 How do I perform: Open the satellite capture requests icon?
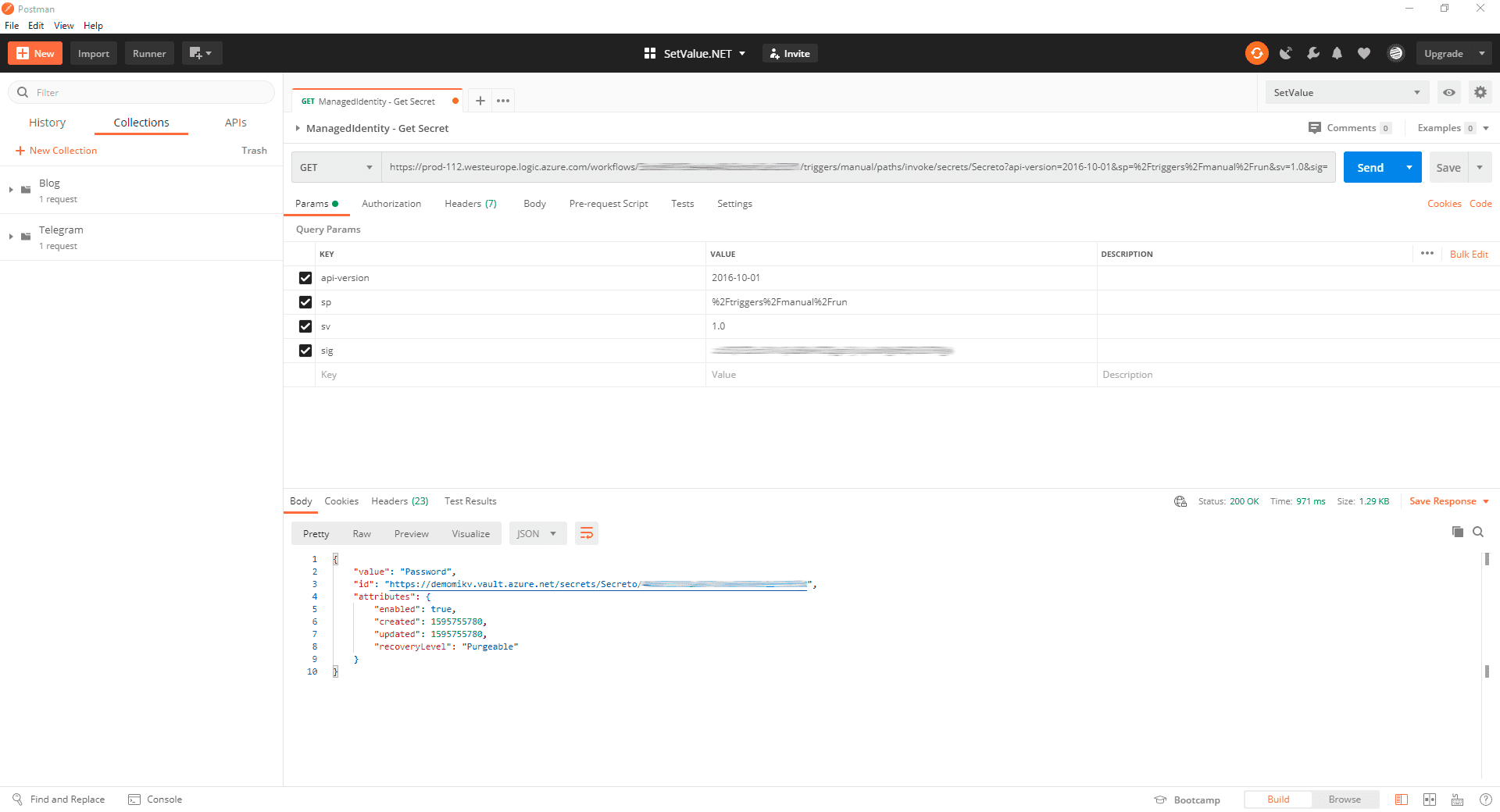pyautogui.click(x=1285, y=53)
